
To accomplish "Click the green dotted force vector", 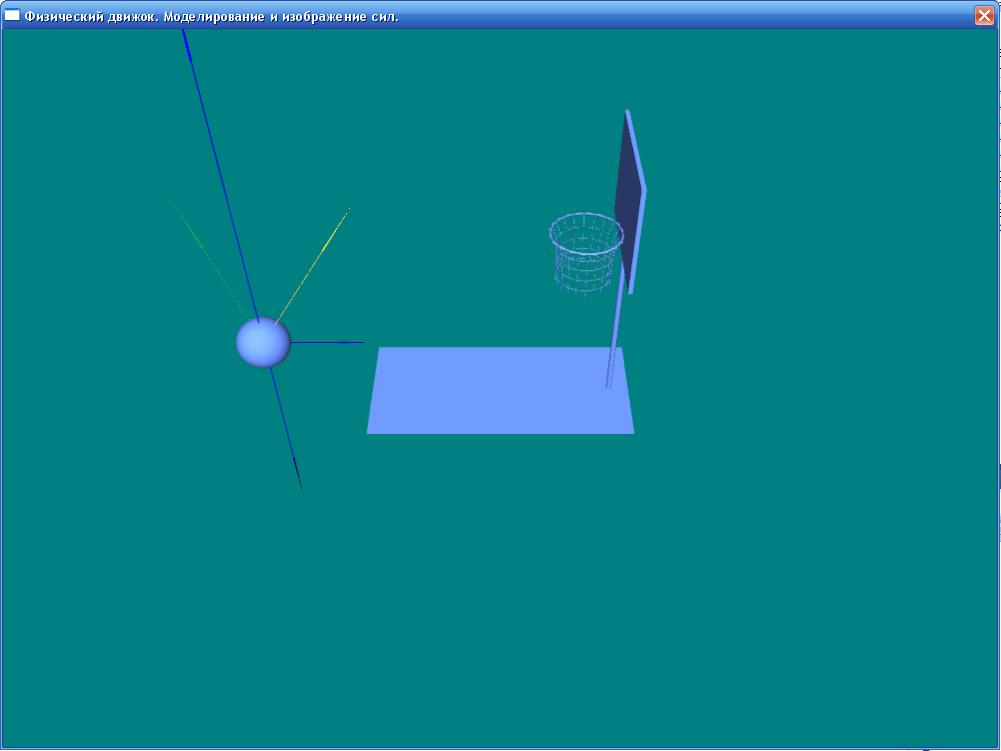I will tap(211, 261).
